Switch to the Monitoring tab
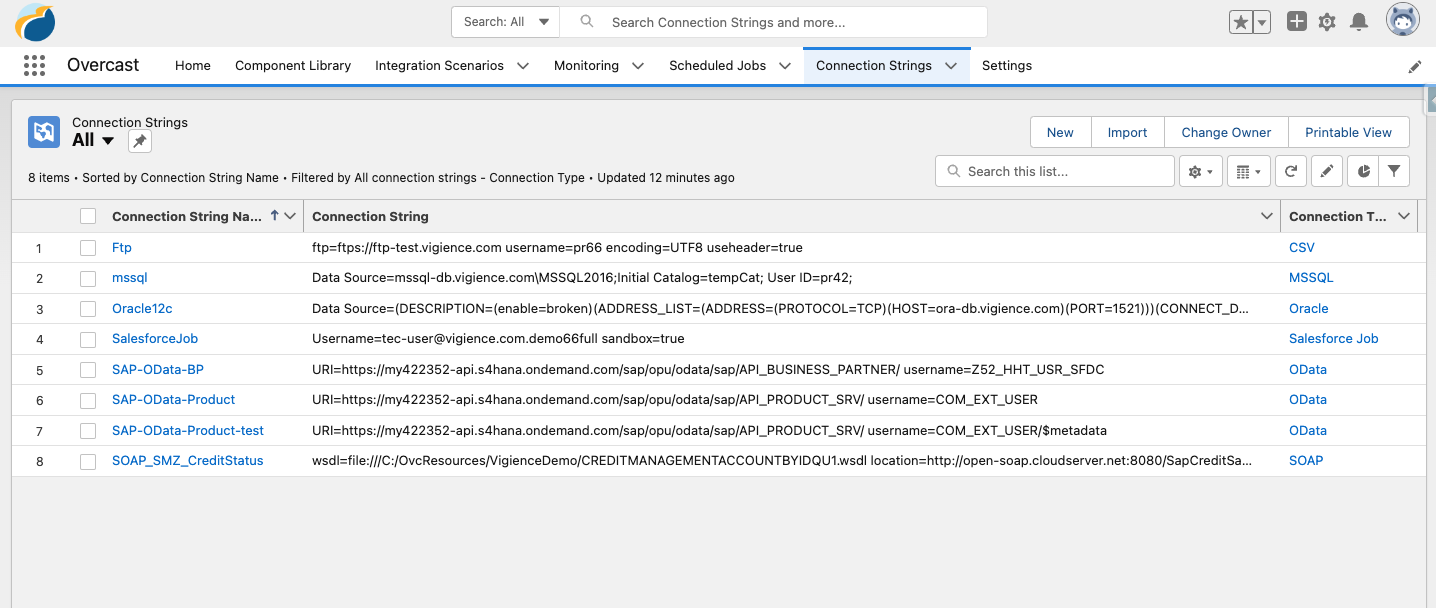The width and height of the screenshot is (1436, 608). pyautogui.click(x=586, y=66)
